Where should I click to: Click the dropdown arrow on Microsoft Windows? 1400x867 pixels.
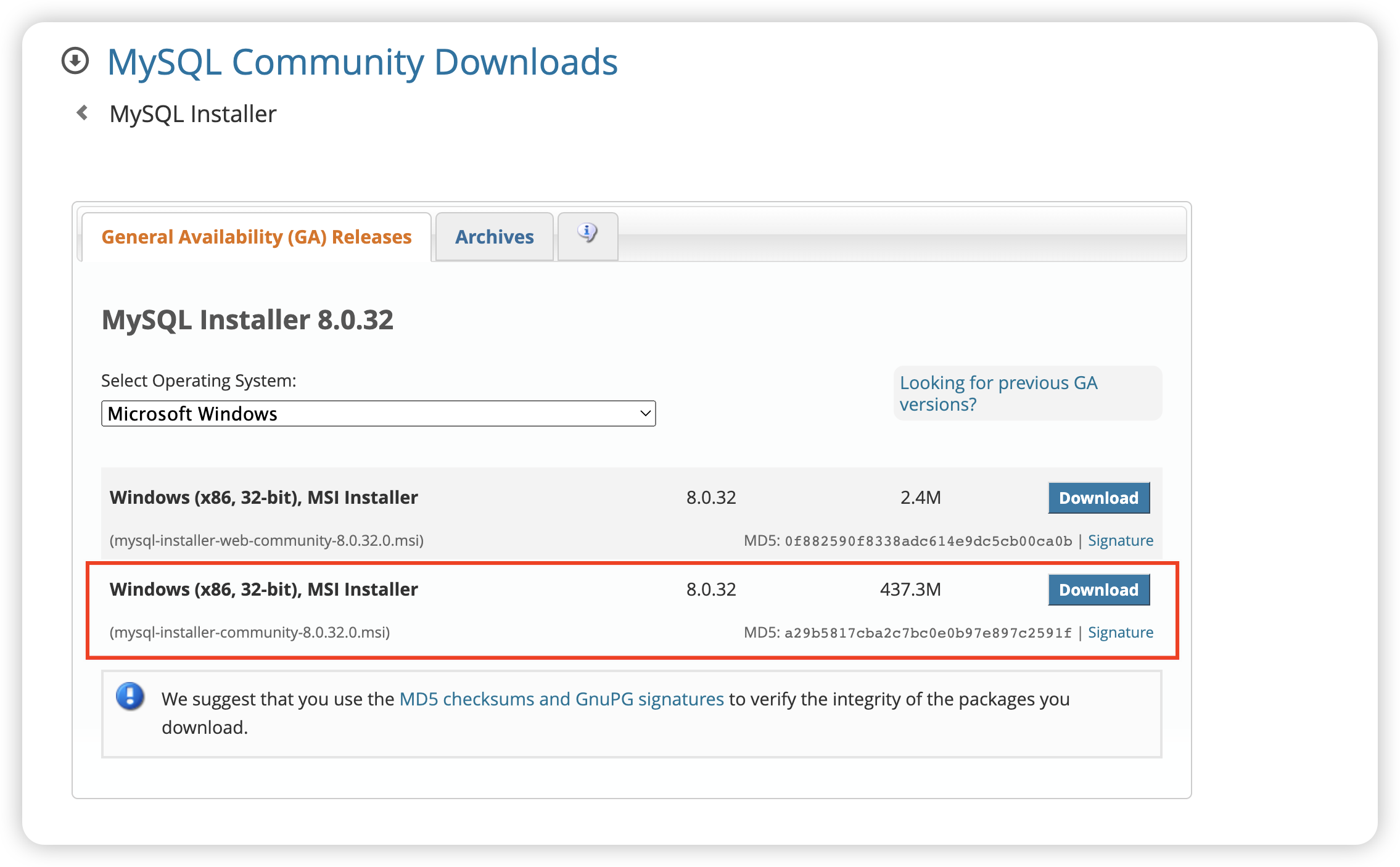tap(645, 413)
